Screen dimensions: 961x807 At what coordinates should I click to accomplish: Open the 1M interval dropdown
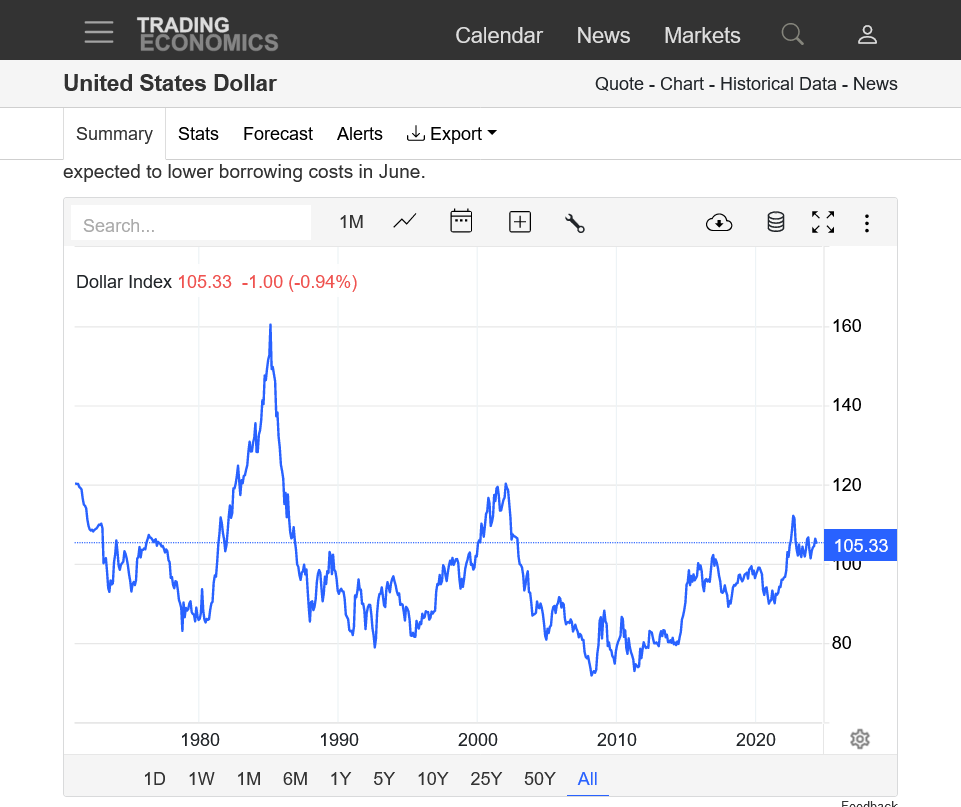click(x=351, y=222)
